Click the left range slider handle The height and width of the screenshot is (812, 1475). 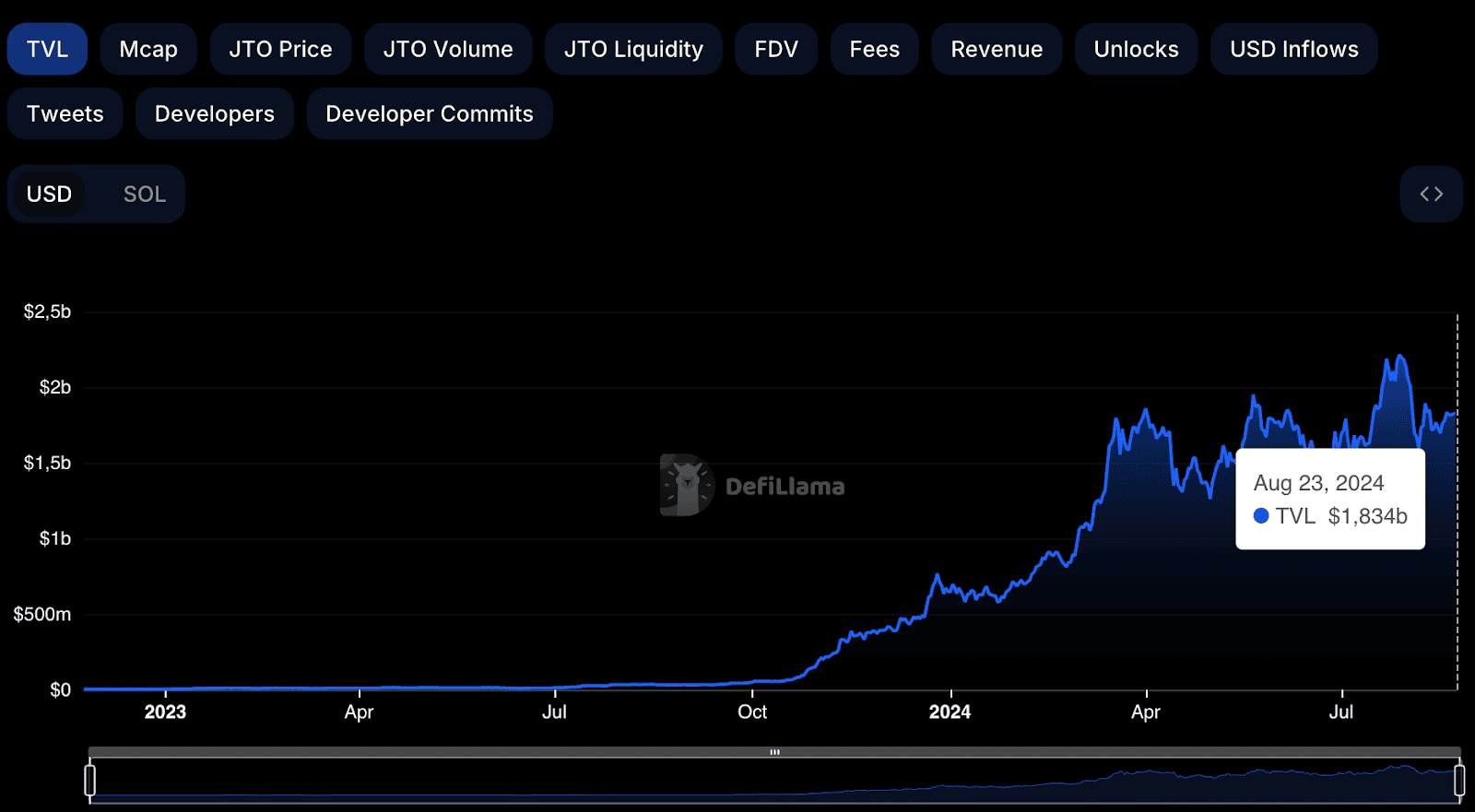click(x=89, y=780)
